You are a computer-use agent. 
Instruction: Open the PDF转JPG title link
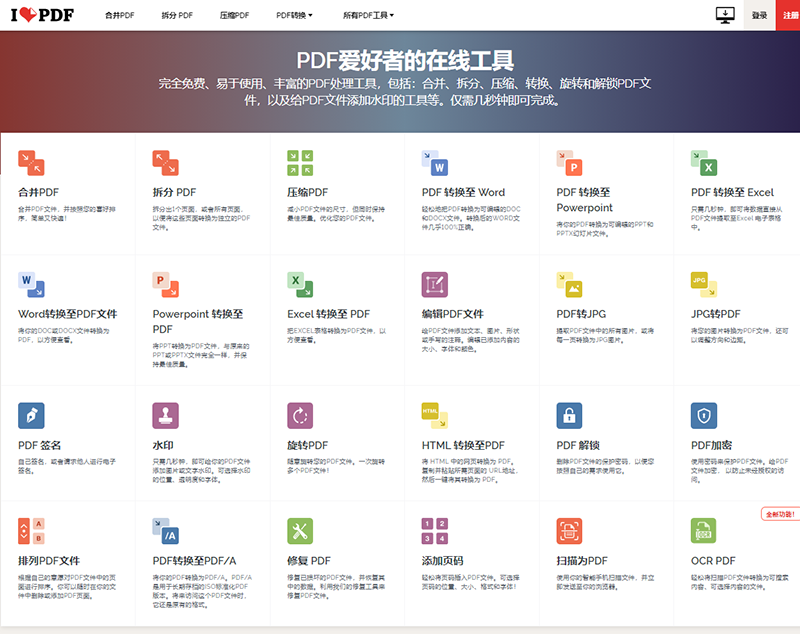[581, 314]
